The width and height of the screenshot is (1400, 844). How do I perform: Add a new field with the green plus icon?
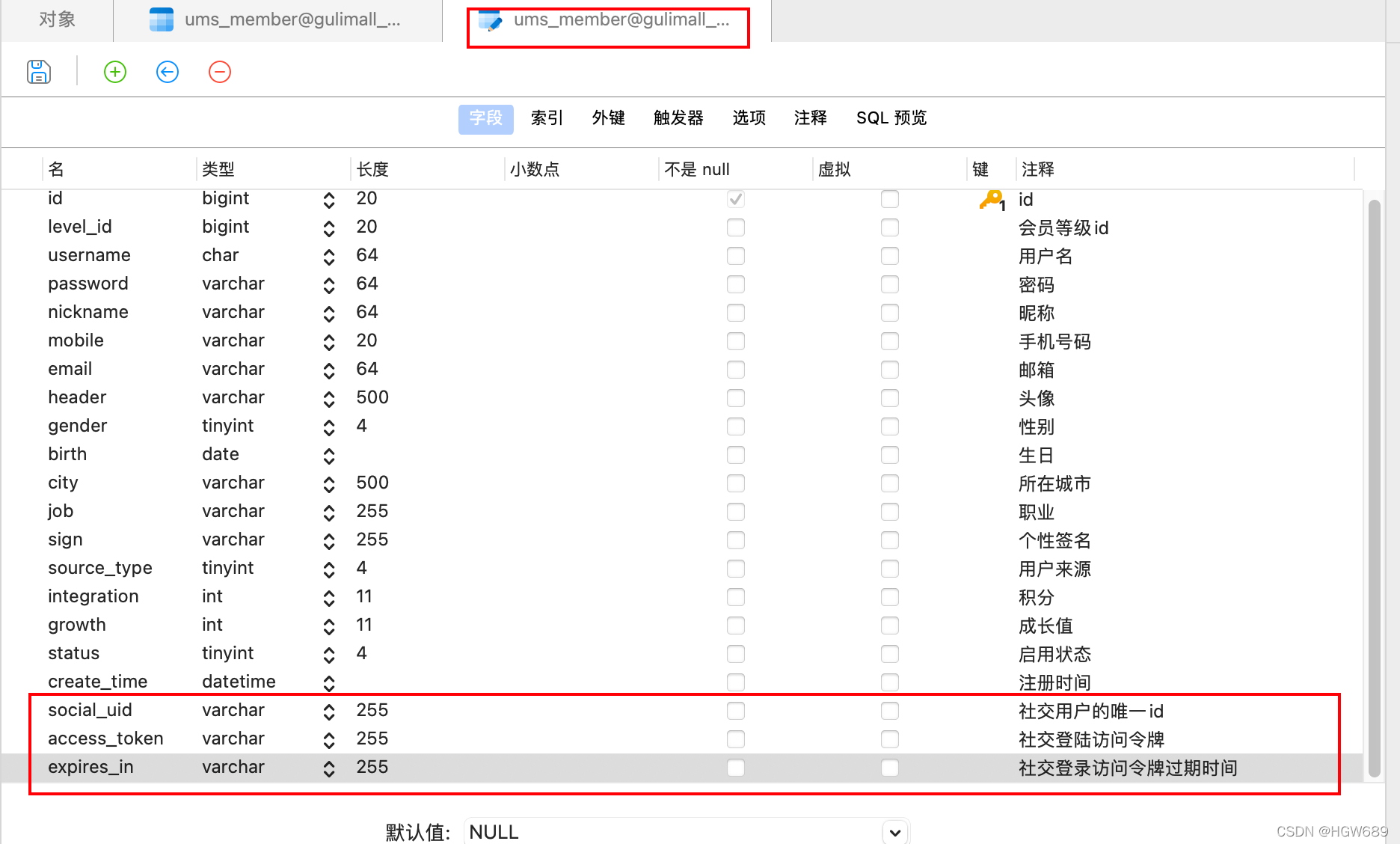click(x=115, y=72)
